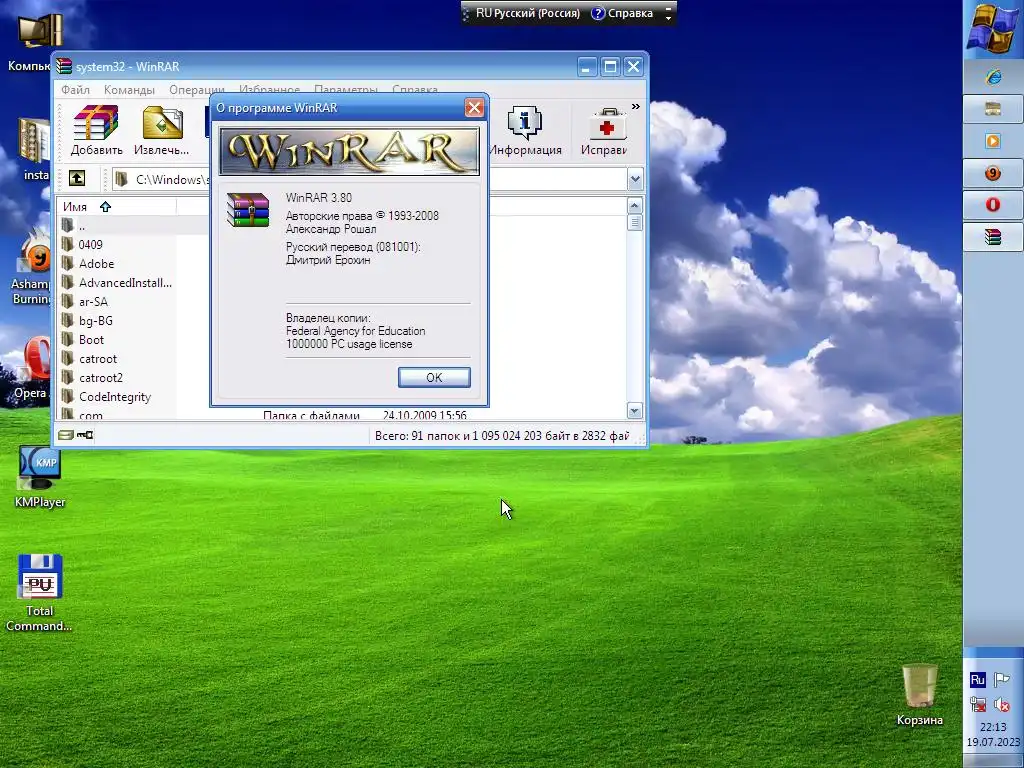The height and width of the screenshot is (768, 1024).
Task: Click the 'WinRAR 3.80' version text
Action: click(x=319, y=197)
